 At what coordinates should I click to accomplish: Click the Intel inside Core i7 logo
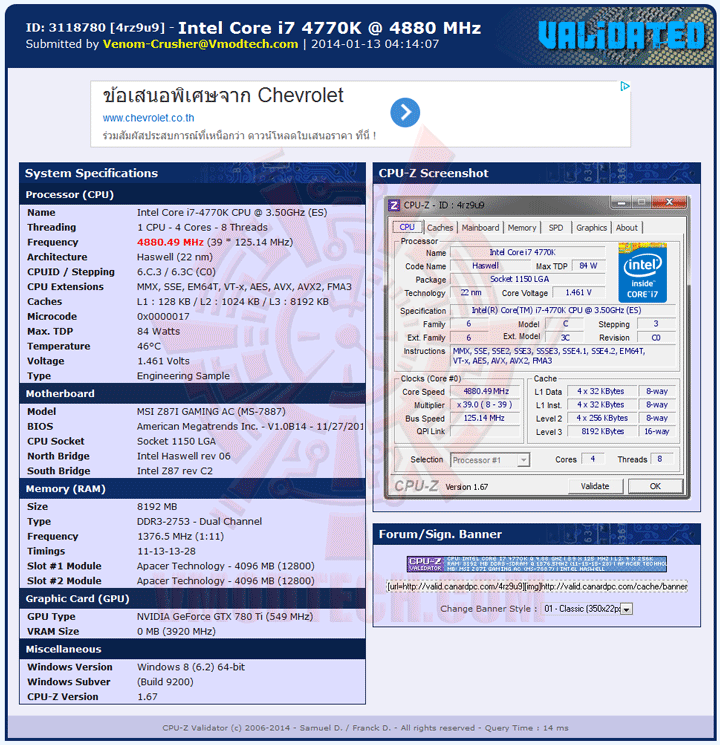[643, 273]
